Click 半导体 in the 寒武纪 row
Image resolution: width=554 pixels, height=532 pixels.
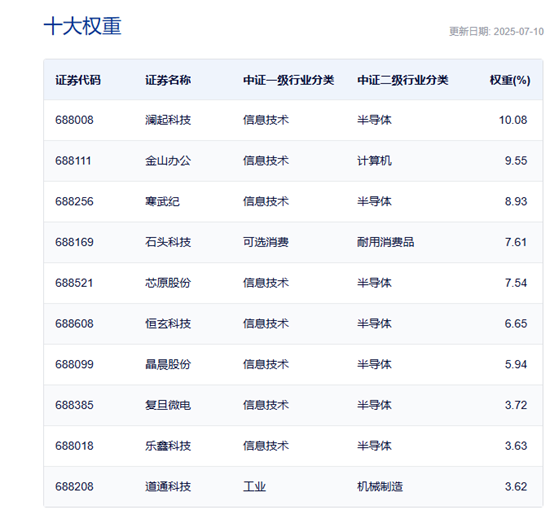(x=375, y=201)
